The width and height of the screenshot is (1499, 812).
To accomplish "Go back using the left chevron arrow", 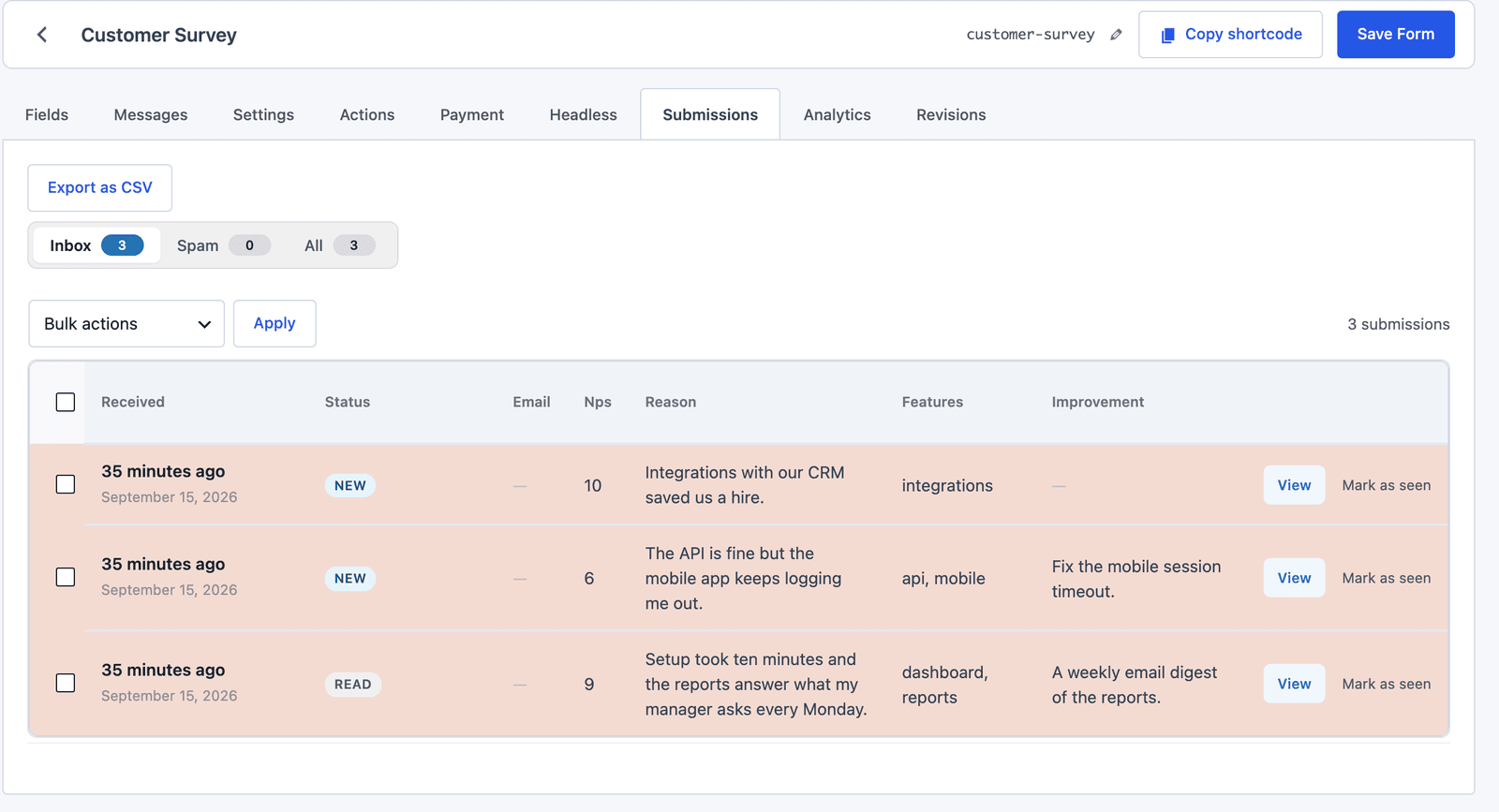I will pyautogui.click(x=42, y=35).
